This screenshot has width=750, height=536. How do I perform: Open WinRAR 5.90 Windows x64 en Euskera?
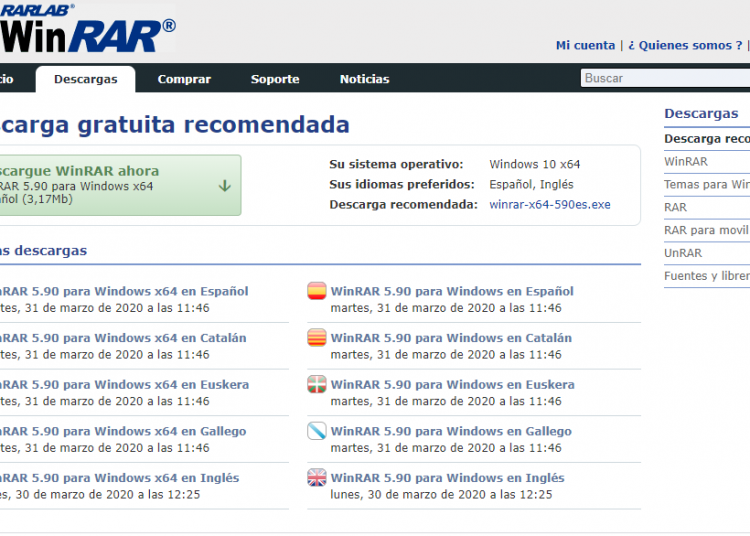(124, 384)
